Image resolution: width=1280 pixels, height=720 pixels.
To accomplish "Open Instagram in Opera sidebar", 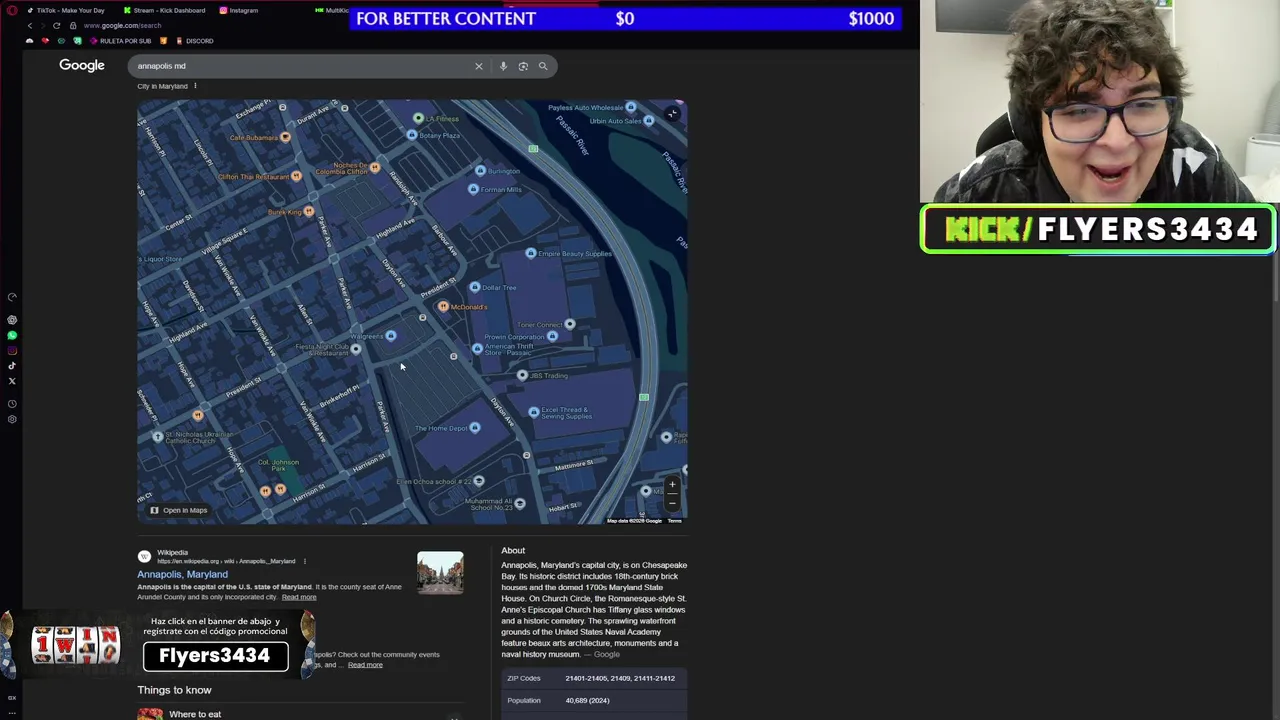I will click(x=12, y=351).
